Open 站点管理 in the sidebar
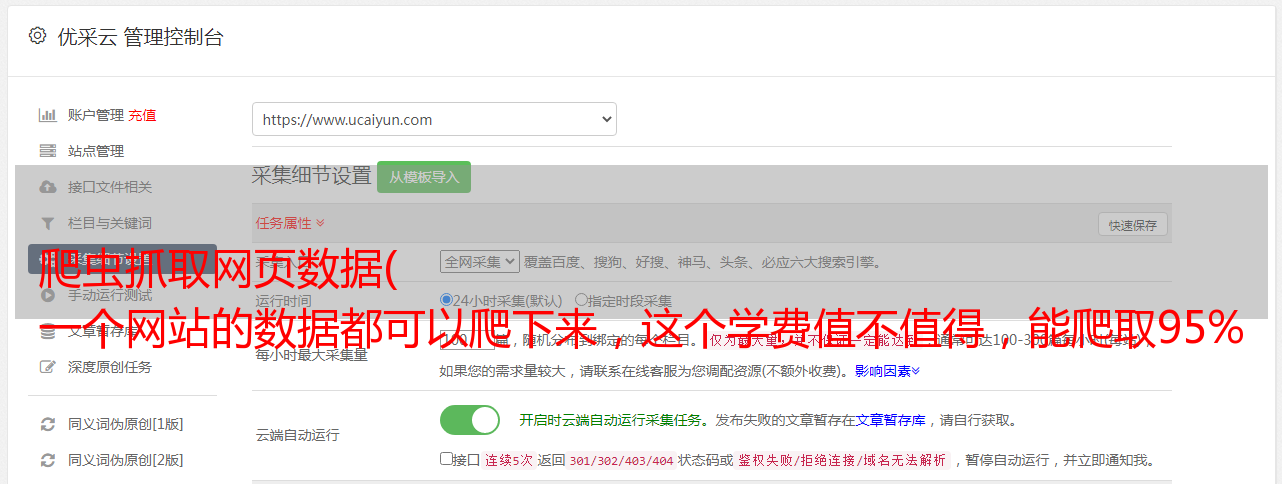 point(96,151)
